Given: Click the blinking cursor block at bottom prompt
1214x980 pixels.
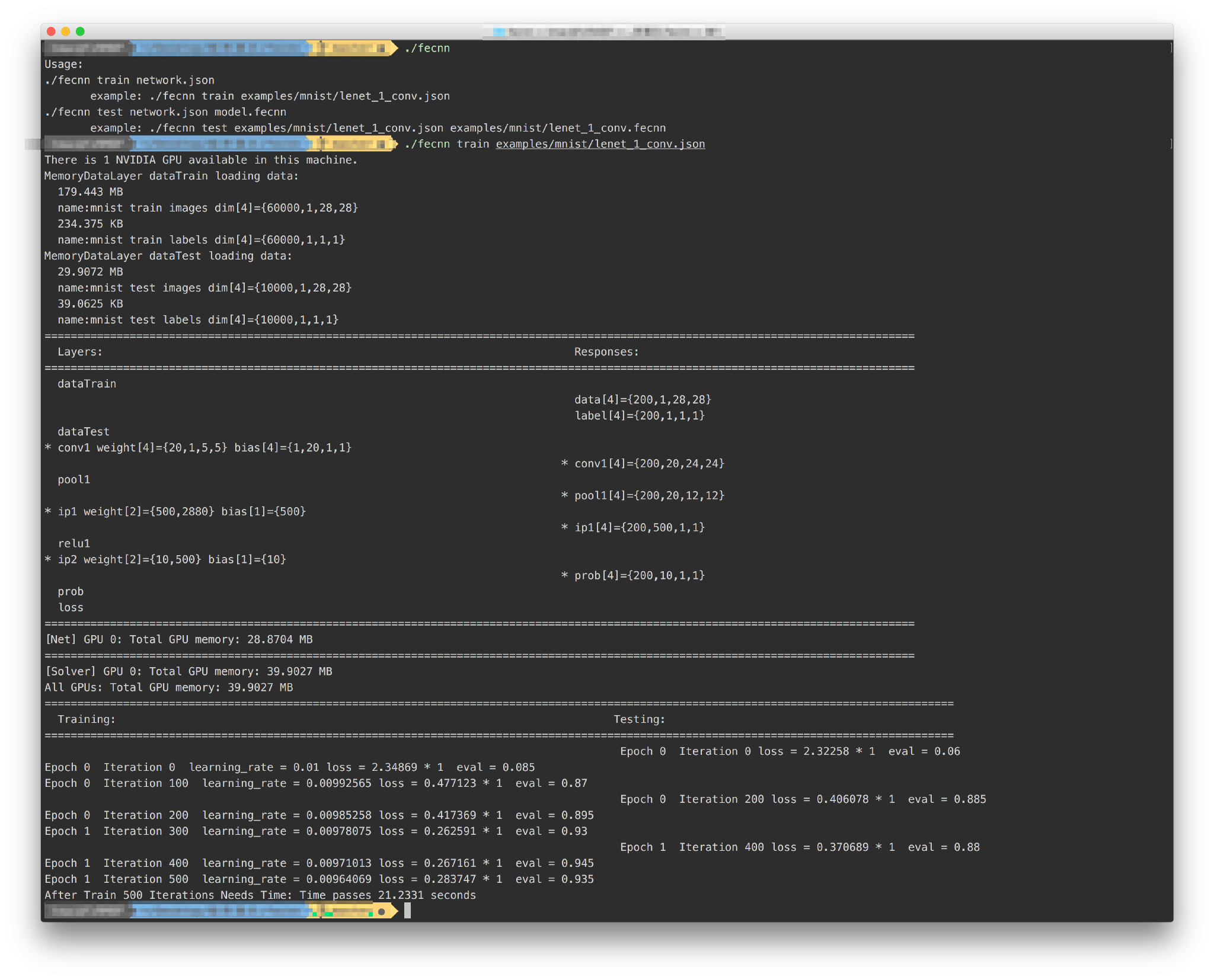Looking at the screenshot, I should 407,911.
